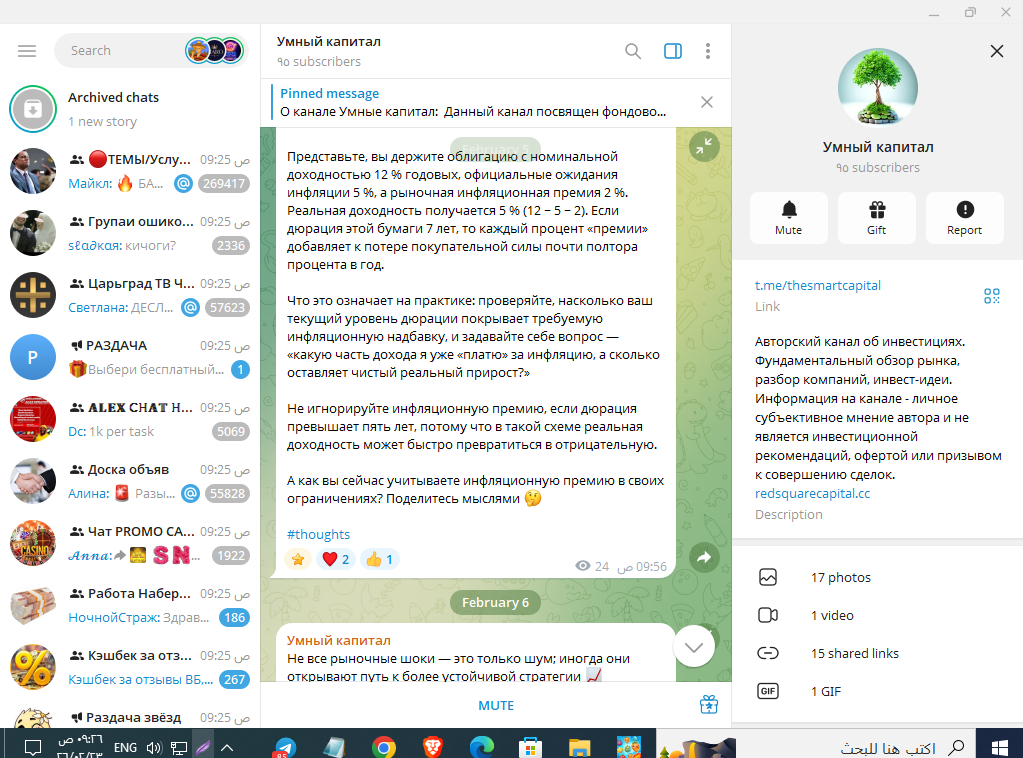Click the @ mention badge on Доска объяв
The height and width of the screenshot is (758, 1023).
[x=191, y=493]
